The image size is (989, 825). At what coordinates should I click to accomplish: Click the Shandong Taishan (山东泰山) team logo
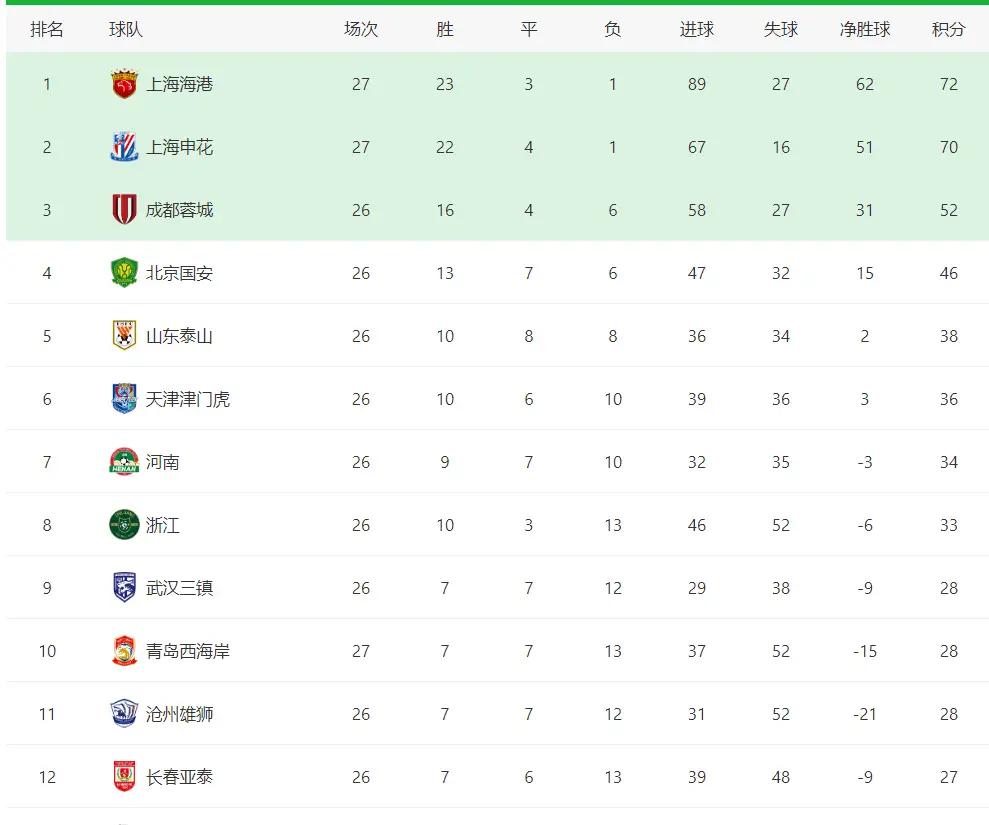(x=124, y=336)
